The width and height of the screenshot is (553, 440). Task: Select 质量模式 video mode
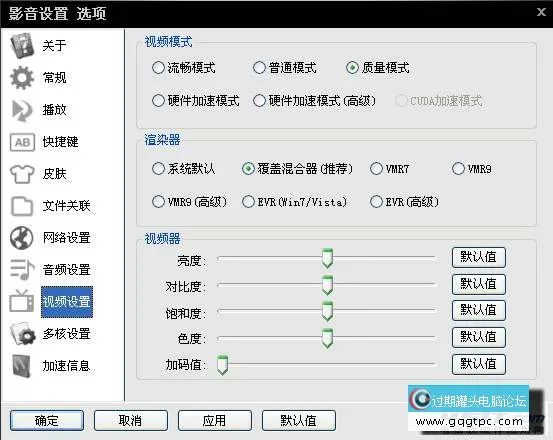pos(378,67)
